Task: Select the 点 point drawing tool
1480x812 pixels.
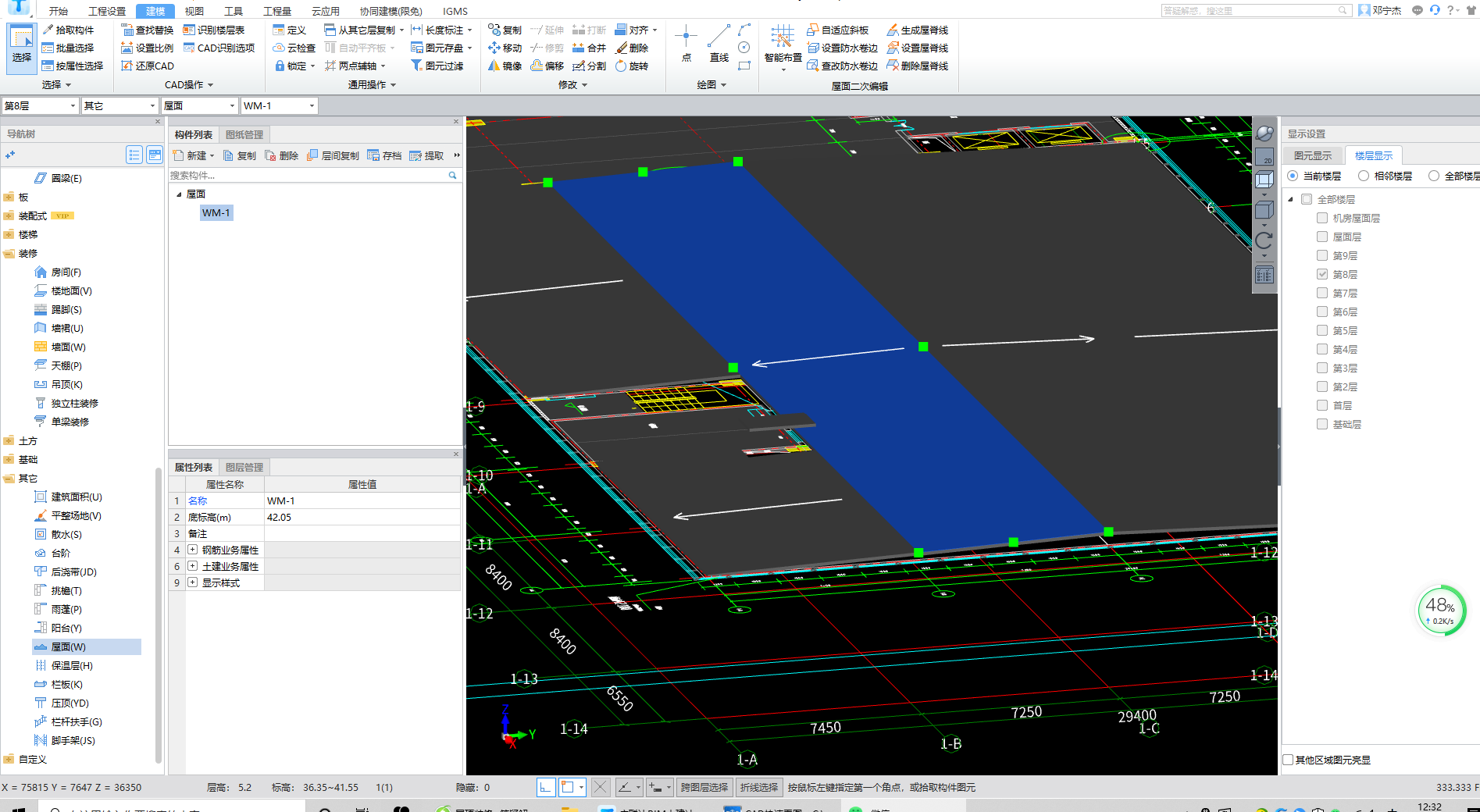Action: 686,44
